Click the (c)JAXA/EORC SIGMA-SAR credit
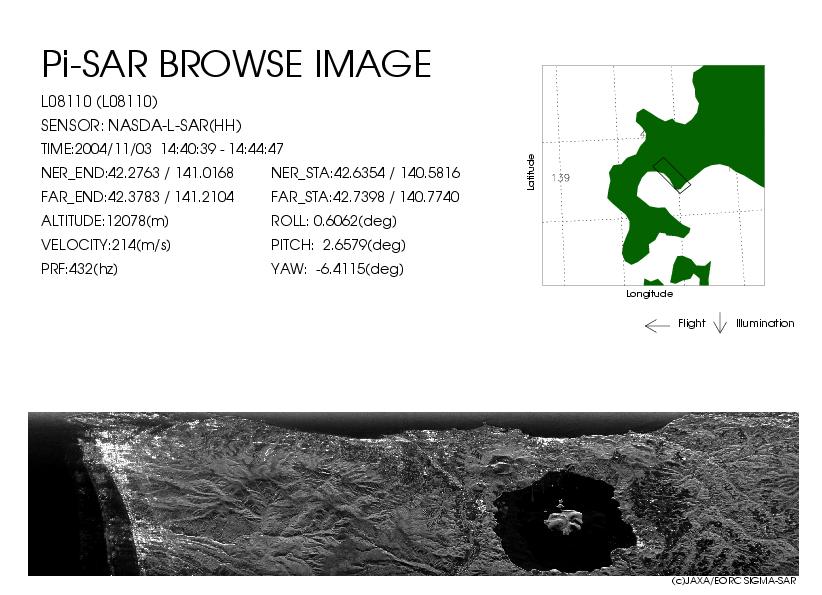This screenshot has height=595, width=822. coord(734,581)
